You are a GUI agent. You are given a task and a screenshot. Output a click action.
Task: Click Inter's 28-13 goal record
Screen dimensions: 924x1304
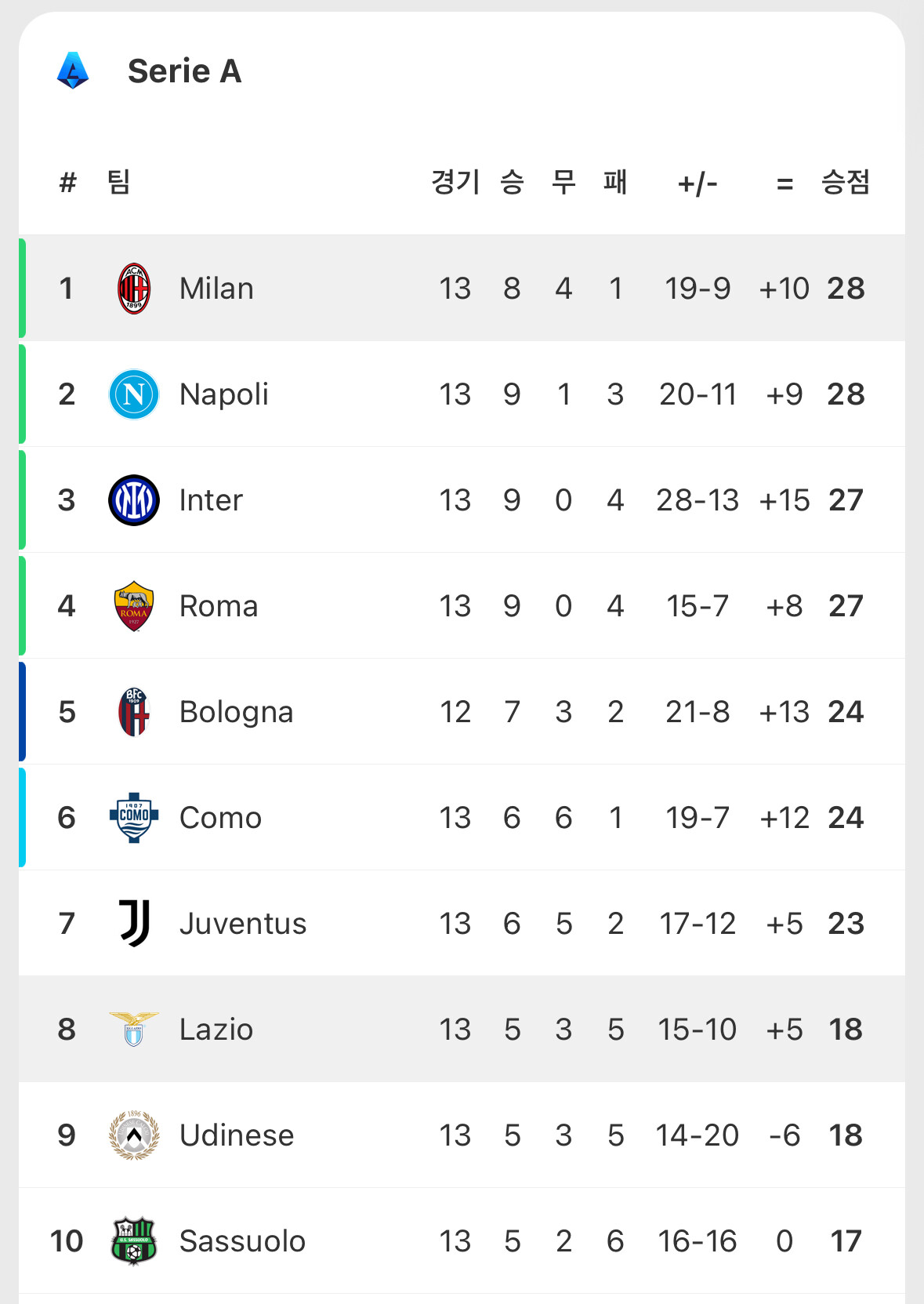pos(698,500)
